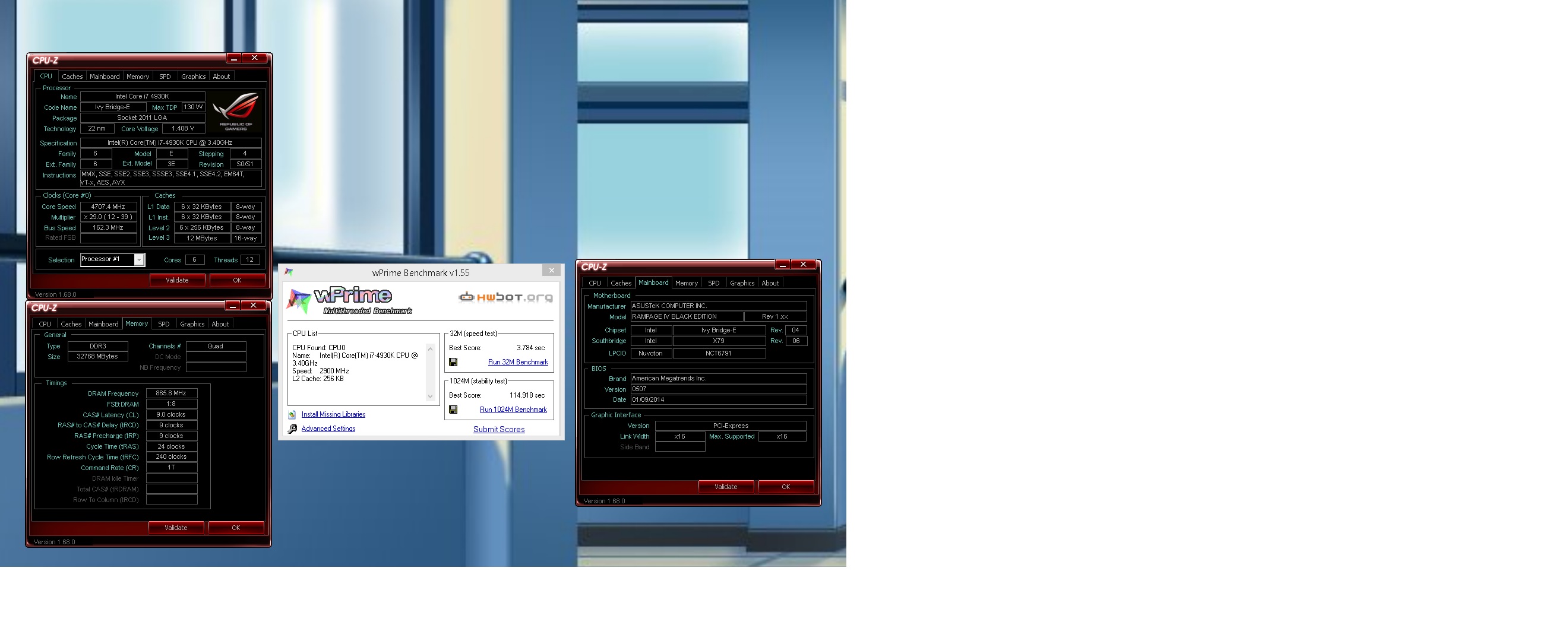Screen dimensions: 1568x641
Task: Click the save icon under 1024M stability test
Action: [453, 410]
